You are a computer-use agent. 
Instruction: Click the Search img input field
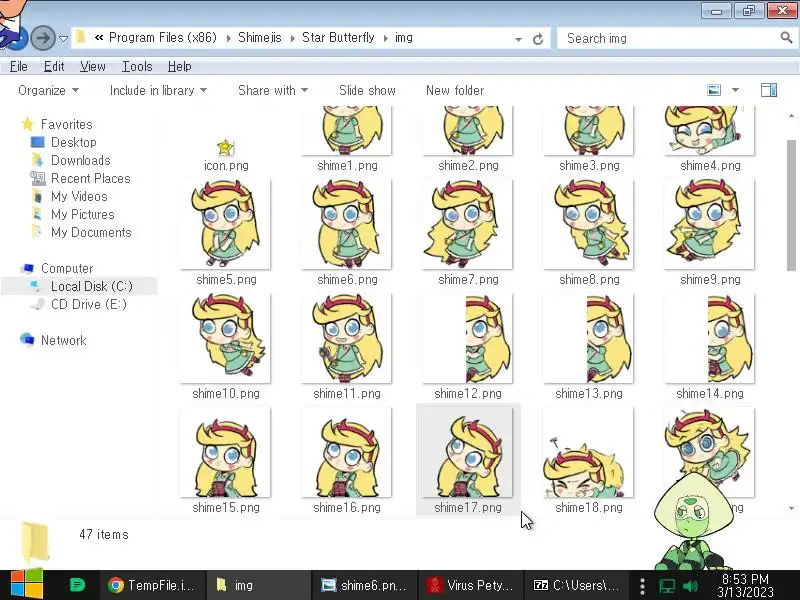point(669,38)
